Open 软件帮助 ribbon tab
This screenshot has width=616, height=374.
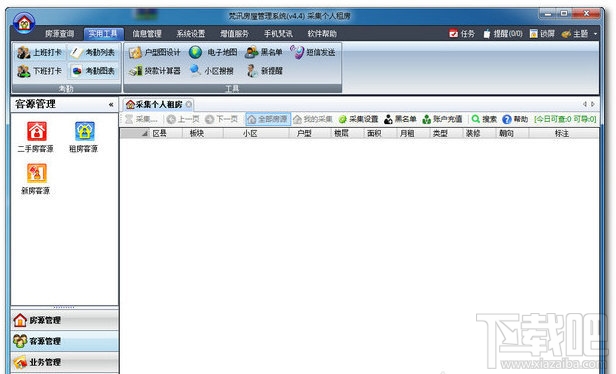[x=322, y=34]
